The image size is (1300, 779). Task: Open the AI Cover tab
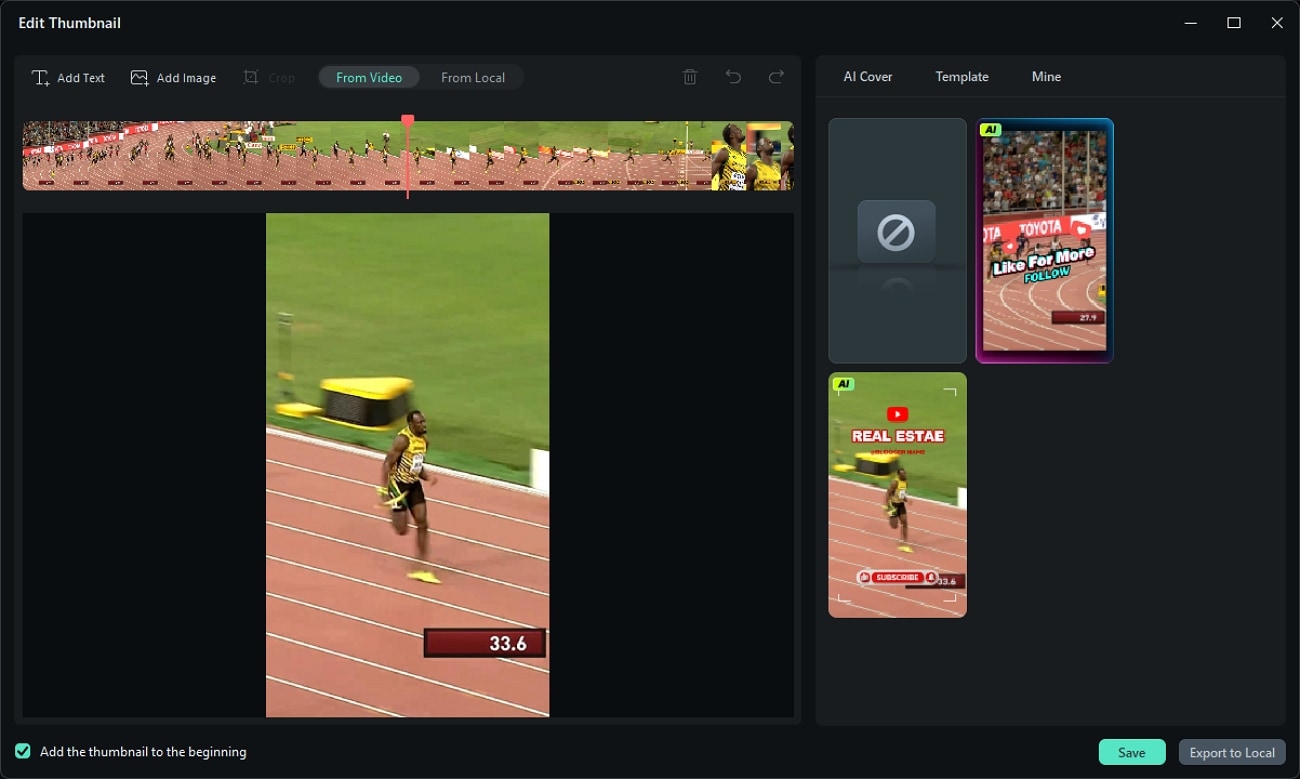click(x=868, y=77)
